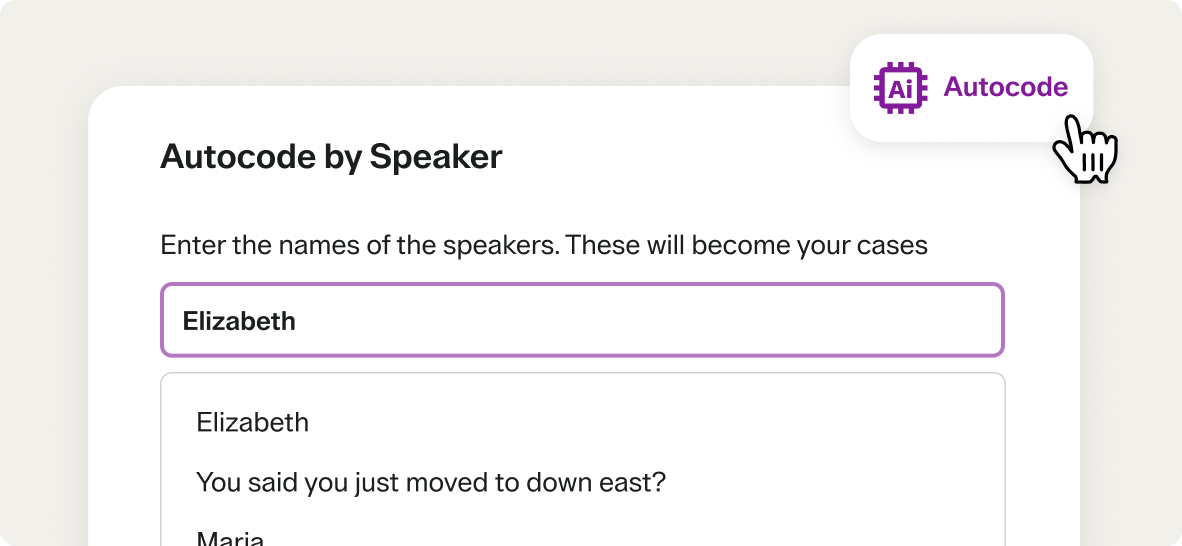This screenshot has height=546, width=1182.
Task: Click the hand pointer cursor icon
Action: click(x=1085, y=152)
